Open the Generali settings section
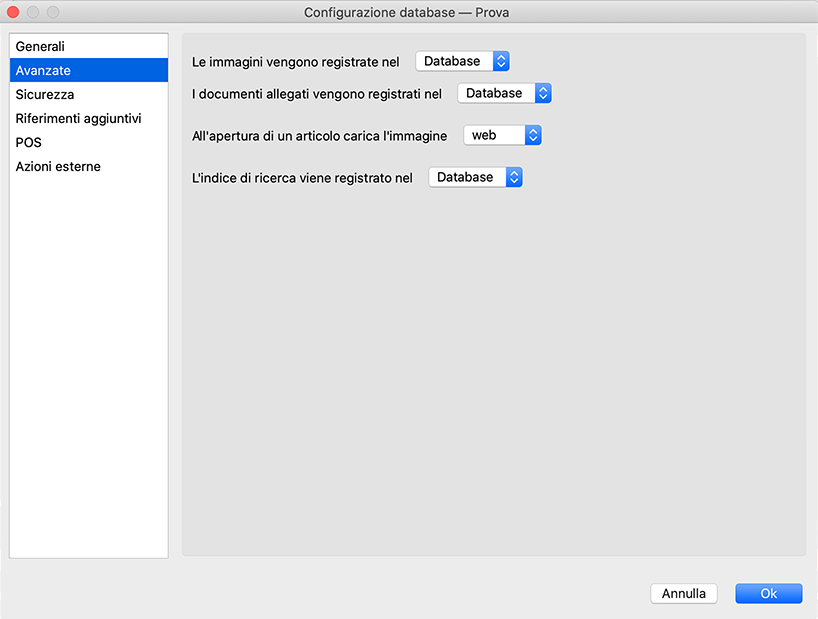818x619 pixels. pyautogui.click(x=40, y=47)
